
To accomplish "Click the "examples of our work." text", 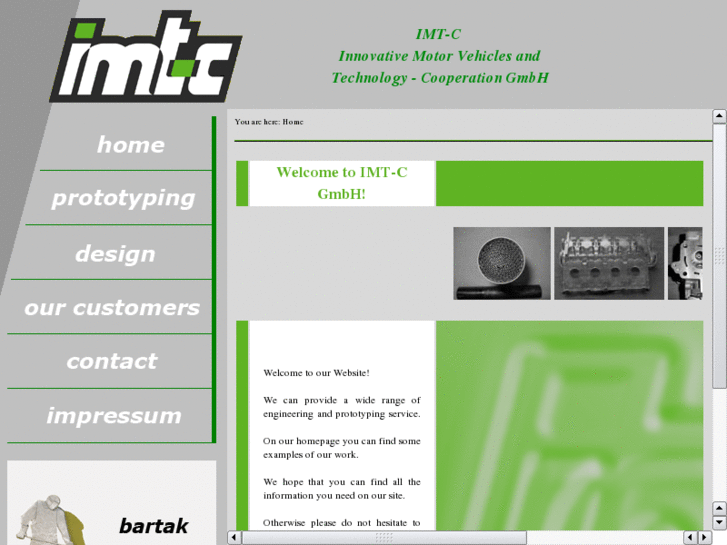I will coord(311,455).
